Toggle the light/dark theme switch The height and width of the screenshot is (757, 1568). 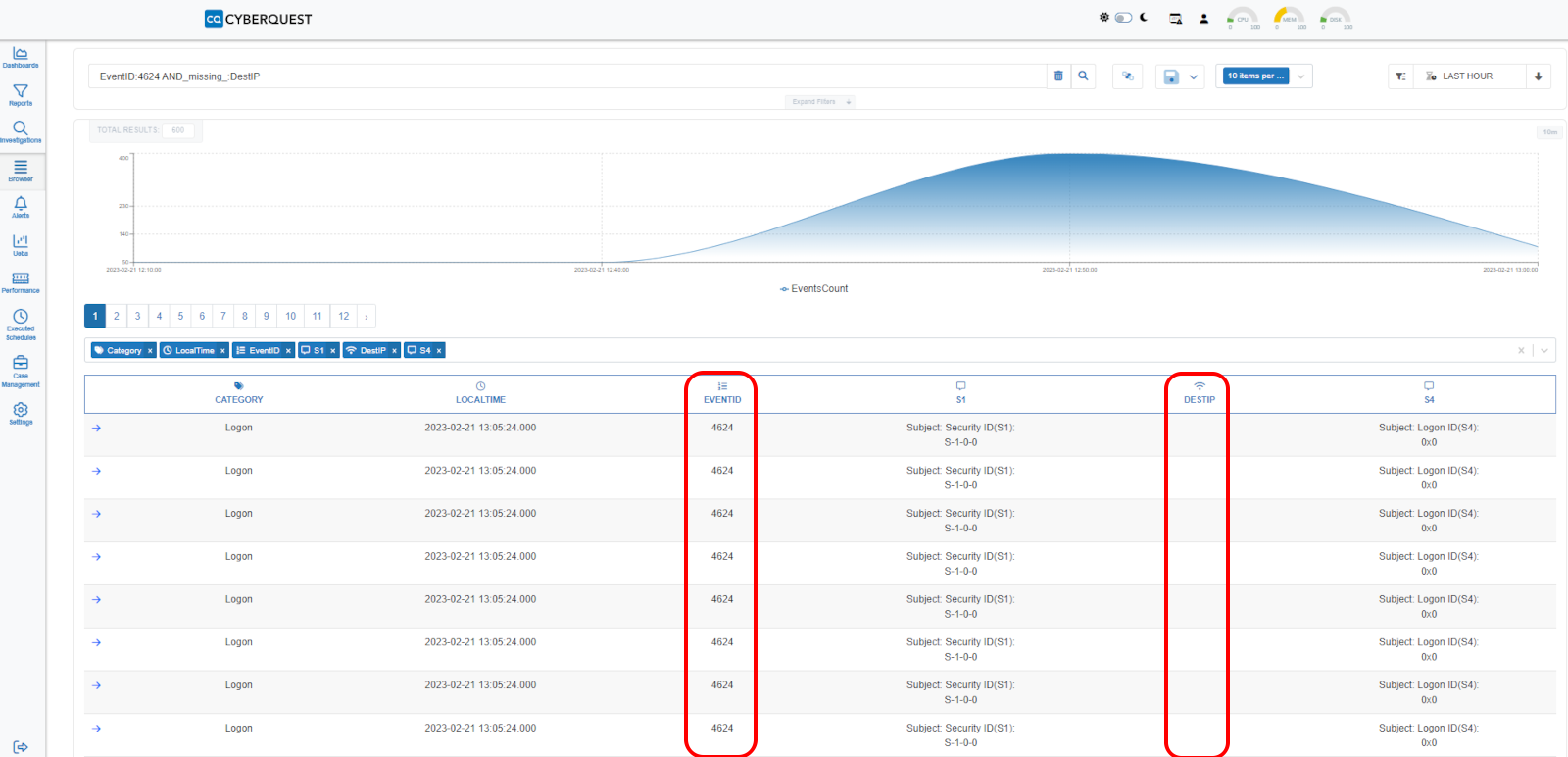coord(1124,18)
